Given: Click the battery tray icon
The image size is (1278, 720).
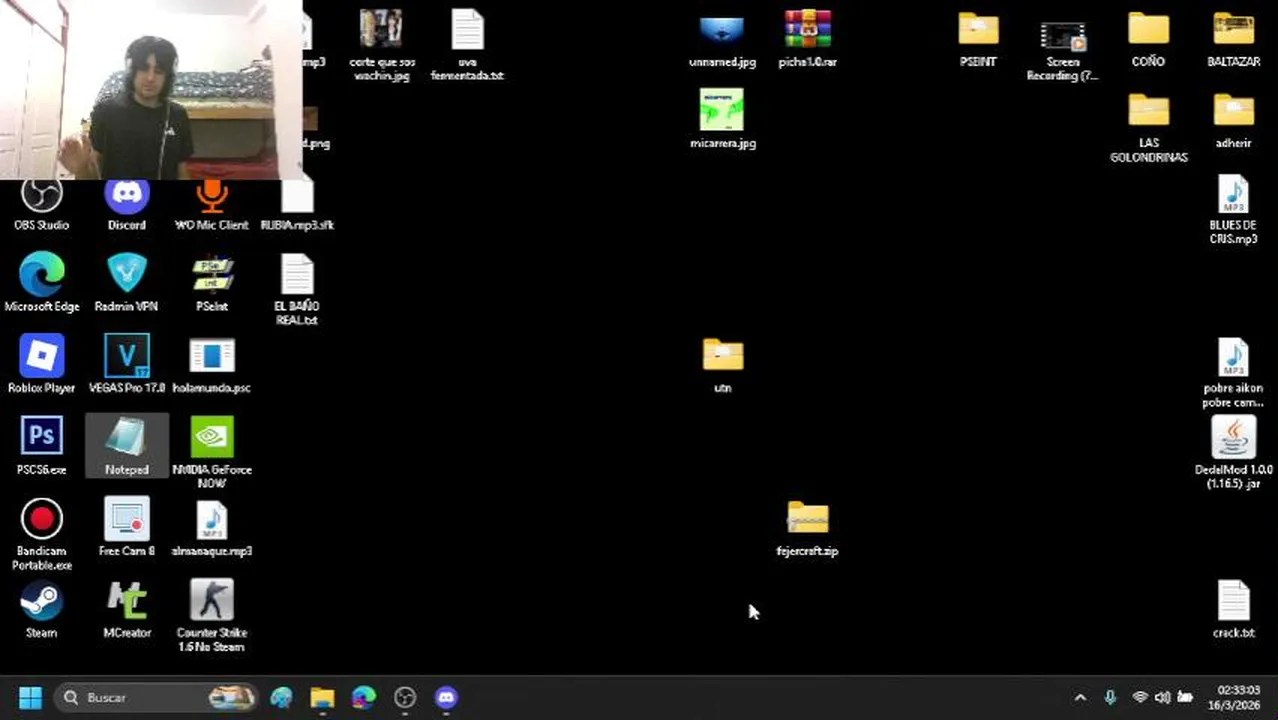Looking at the screenshot, I should [1185, 697].
